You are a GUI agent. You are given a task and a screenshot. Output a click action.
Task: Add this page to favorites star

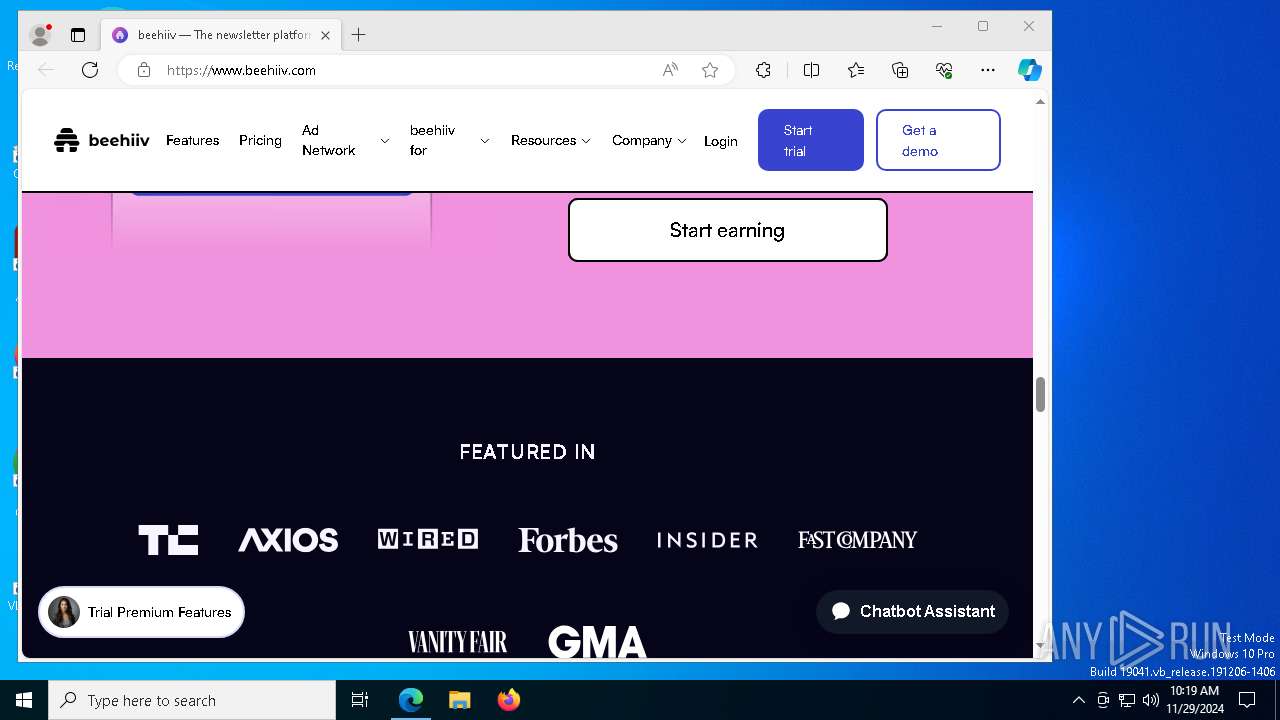(710, 70)
